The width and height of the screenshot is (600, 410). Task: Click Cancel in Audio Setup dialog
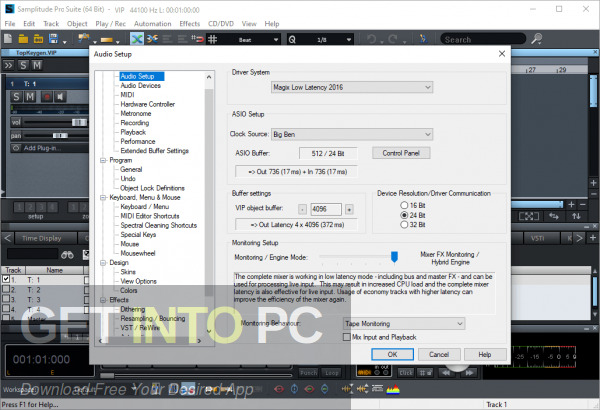click(439, 354)
